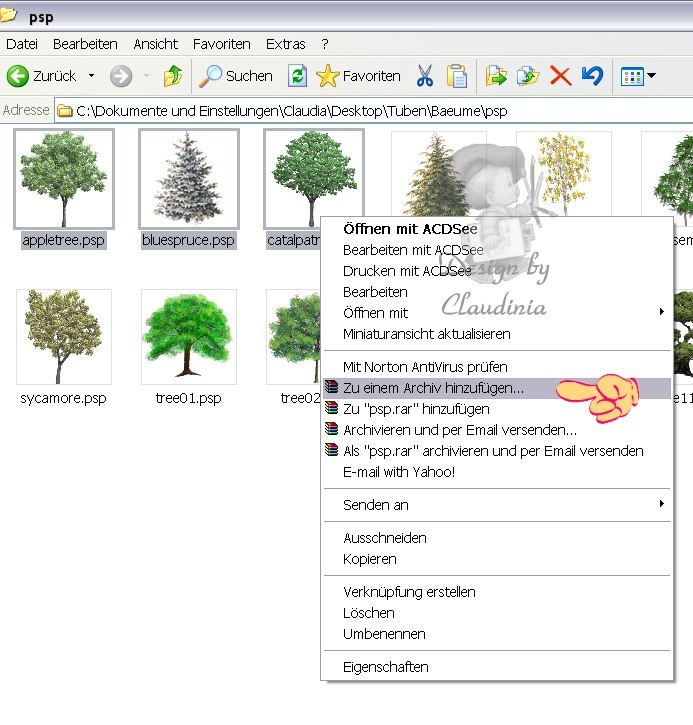This screenshot has width=693, height=725.
Task: Open the Bearbeiten menu in menu bar
Action: (85, 44)
